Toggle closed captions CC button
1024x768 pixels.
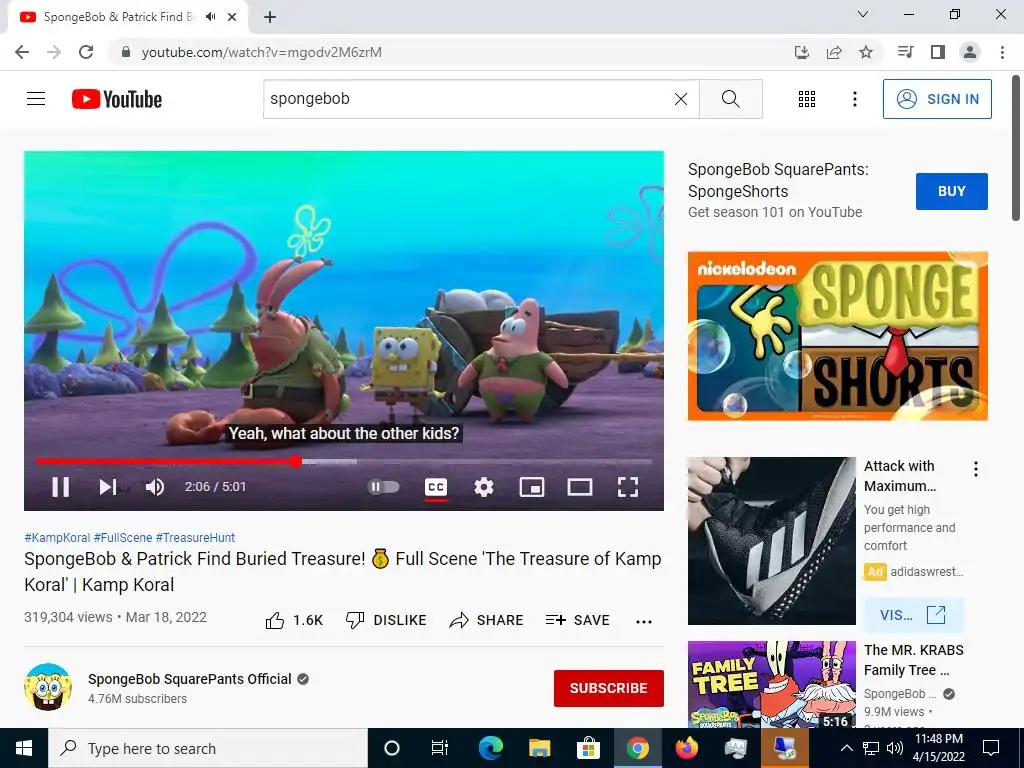(x=436, y=487)
